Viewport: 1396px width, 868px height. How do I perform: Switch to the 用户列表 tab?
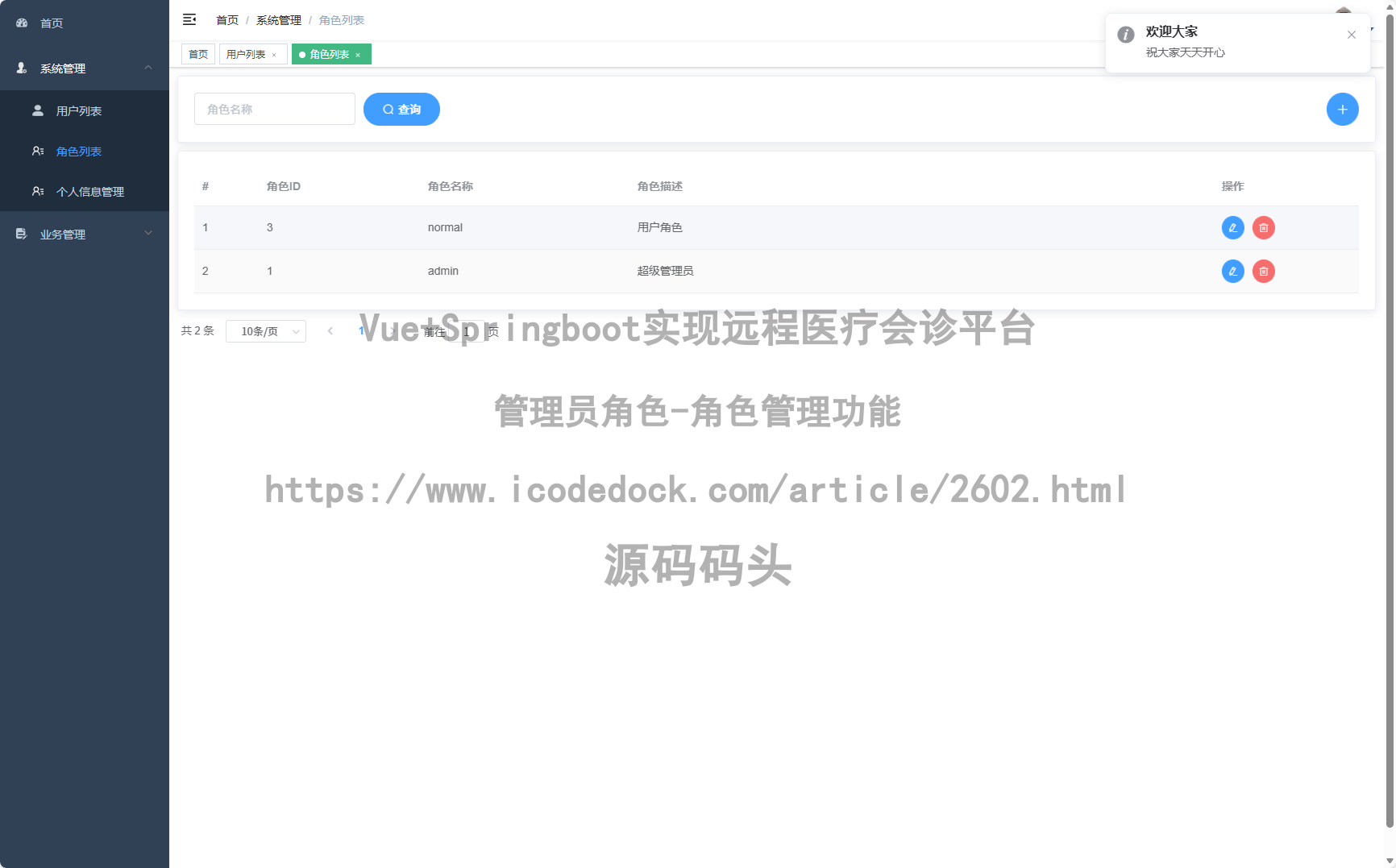click(x=247, y=54)
